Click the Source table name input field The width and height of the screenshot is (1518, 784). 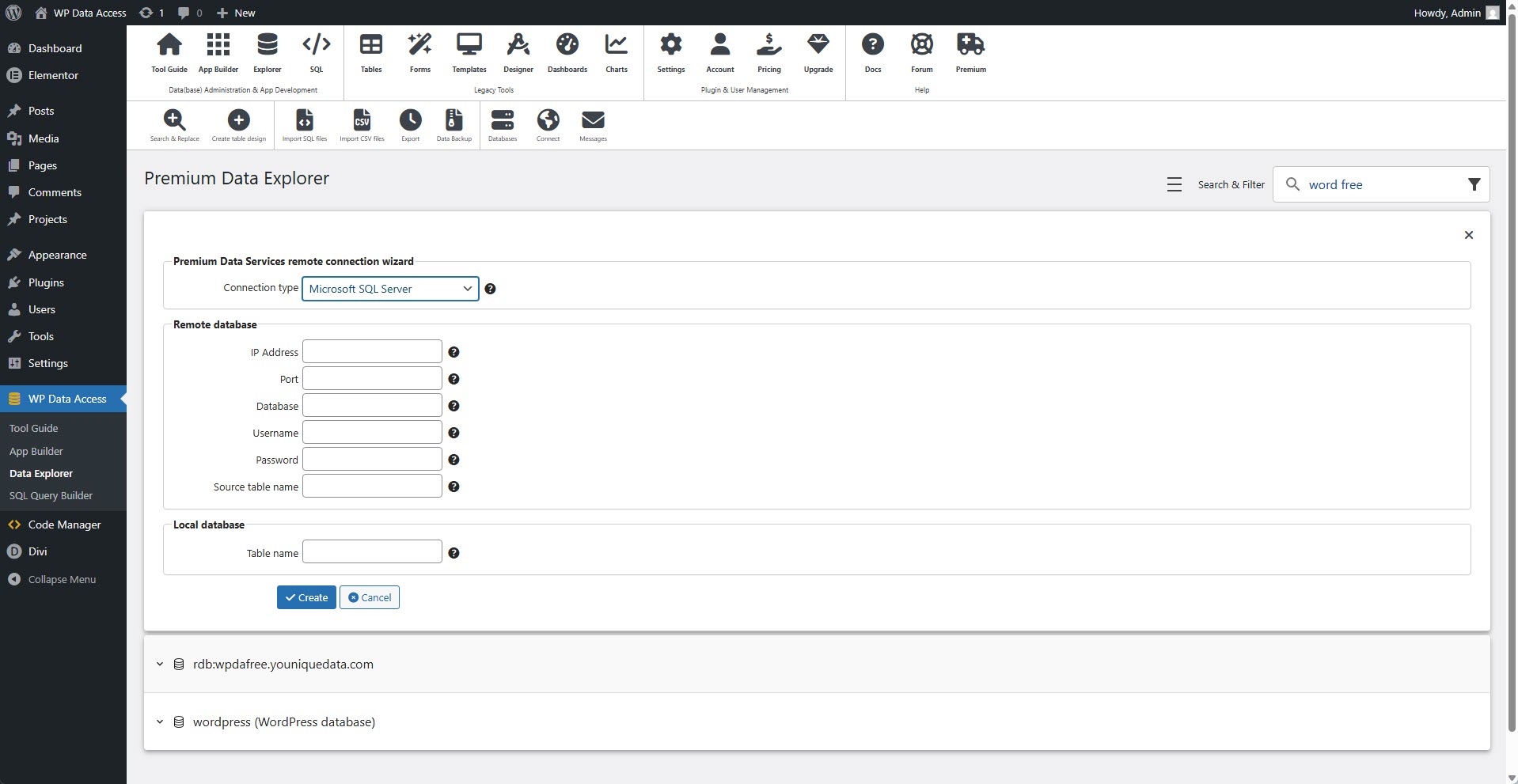372,487
